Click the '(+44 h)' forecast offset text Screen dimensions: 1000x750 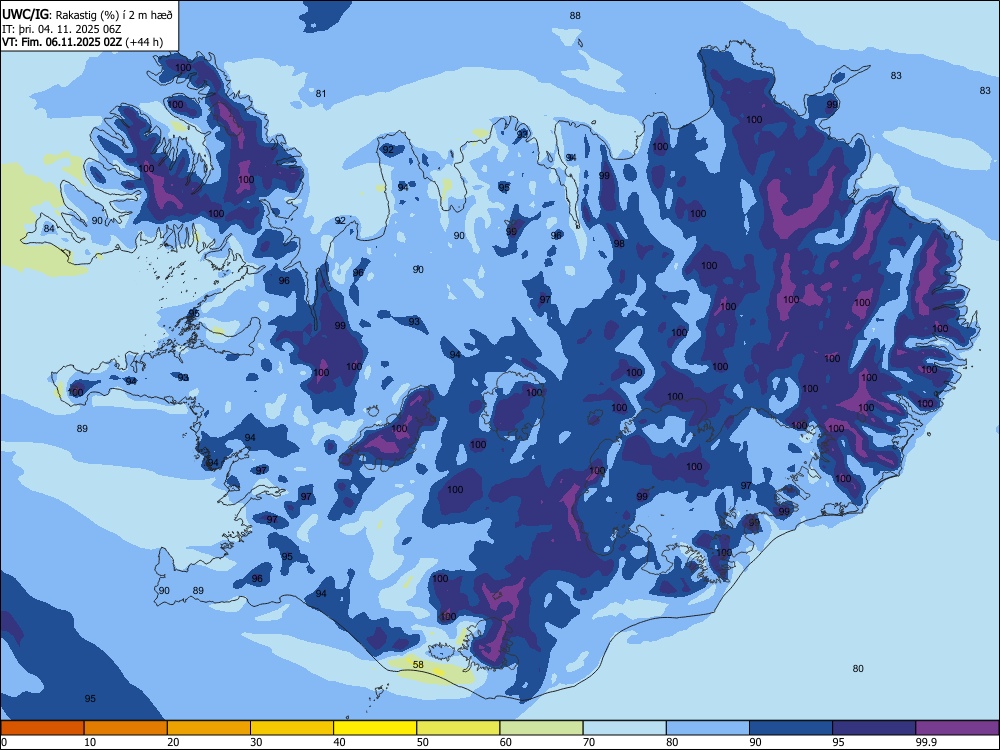[144, 42]
